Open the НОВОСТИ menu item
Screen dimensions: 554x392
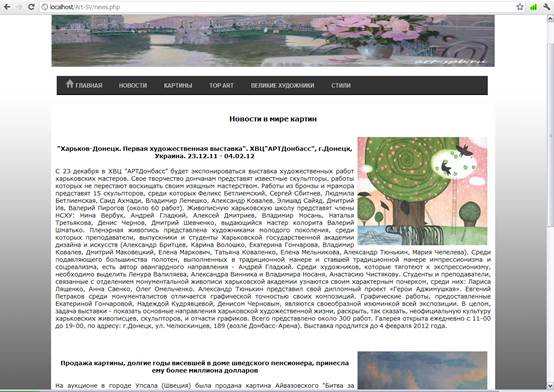pyautogui.click(x=133, y=86)
